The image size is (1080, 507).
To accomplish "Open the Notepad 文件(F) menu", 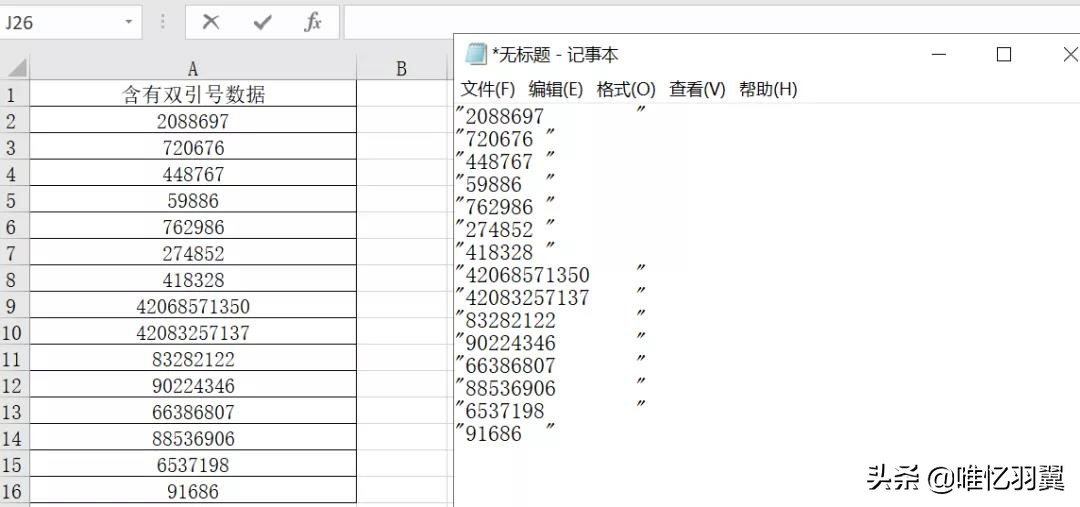I will point(488,90).
